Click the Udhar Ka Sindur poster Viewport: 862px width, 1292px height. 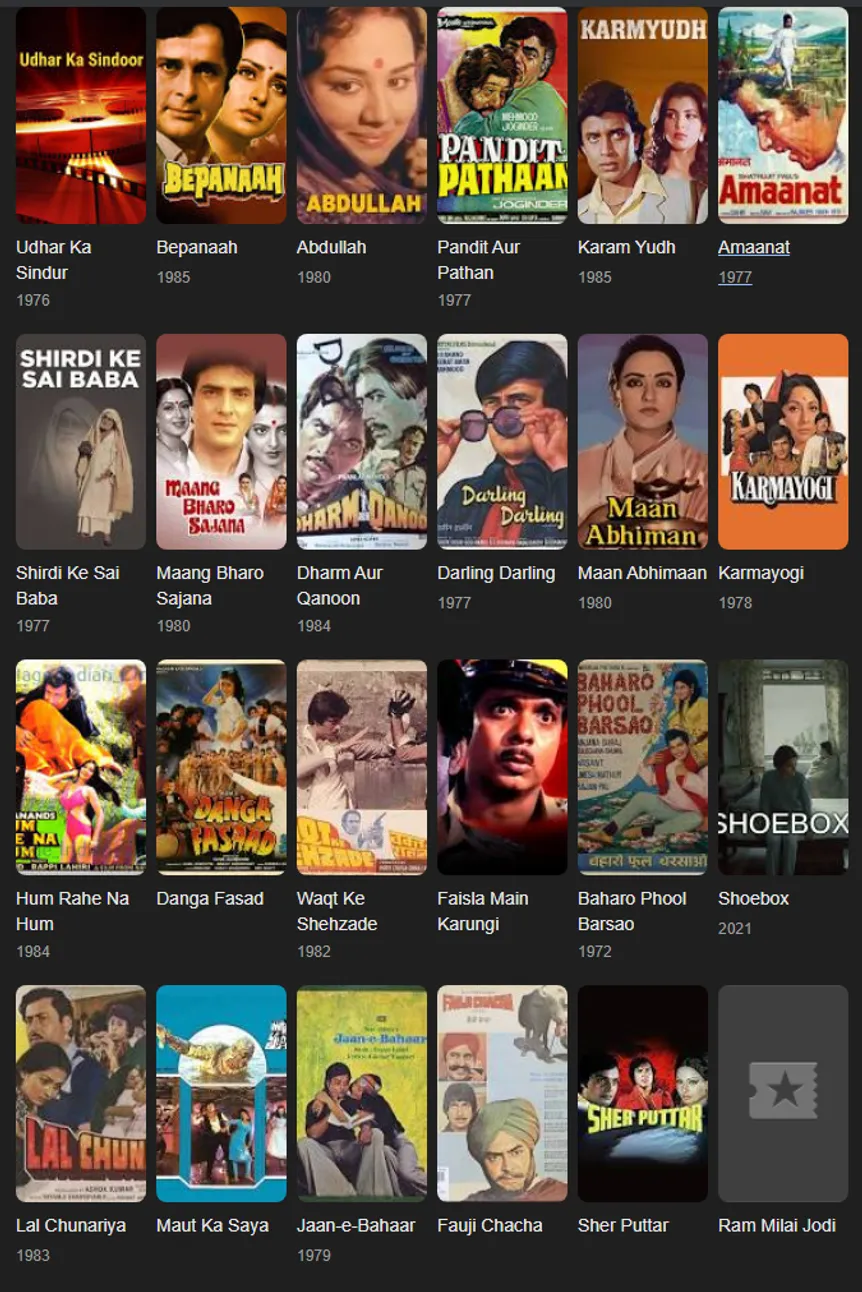(81, 115)
